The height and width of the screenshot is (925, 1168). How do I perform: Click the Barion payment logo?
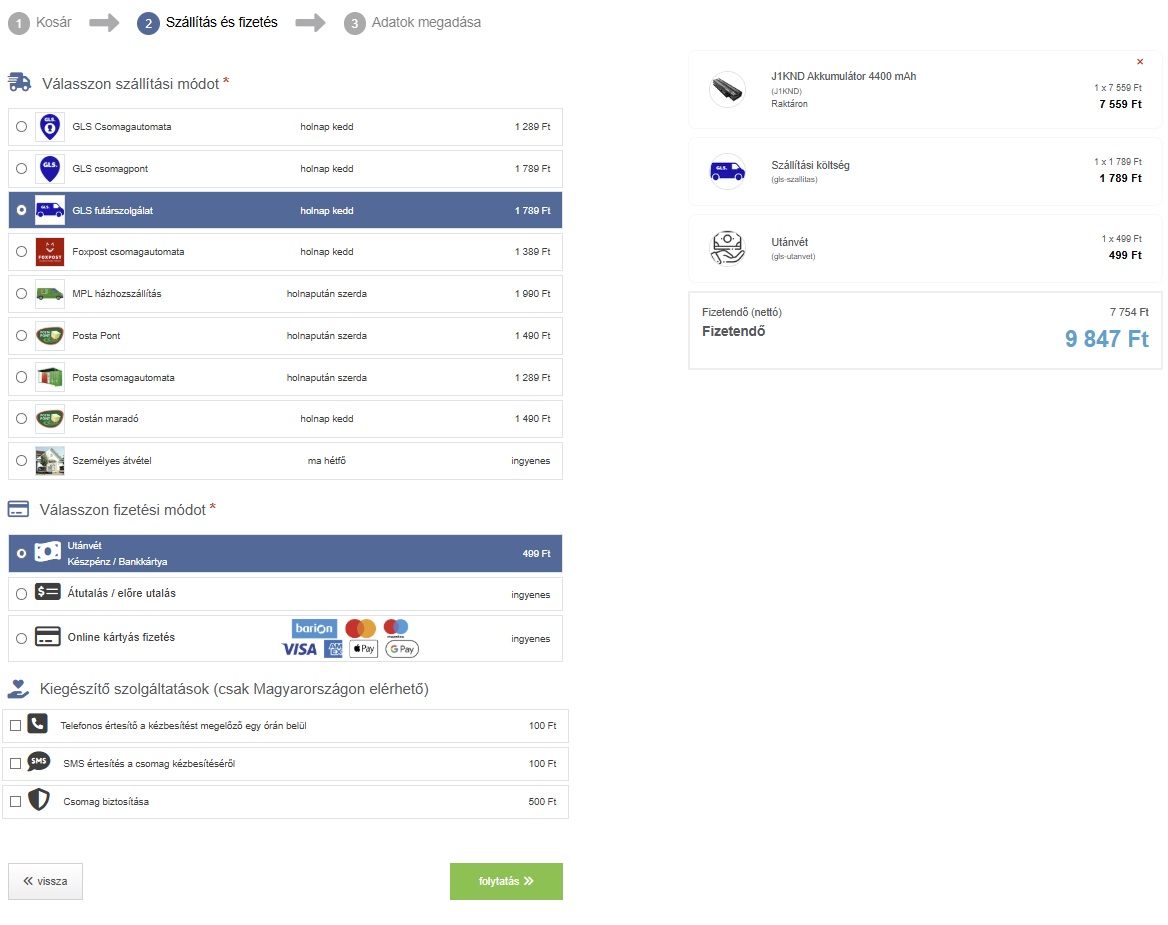[x=314, y=629]
